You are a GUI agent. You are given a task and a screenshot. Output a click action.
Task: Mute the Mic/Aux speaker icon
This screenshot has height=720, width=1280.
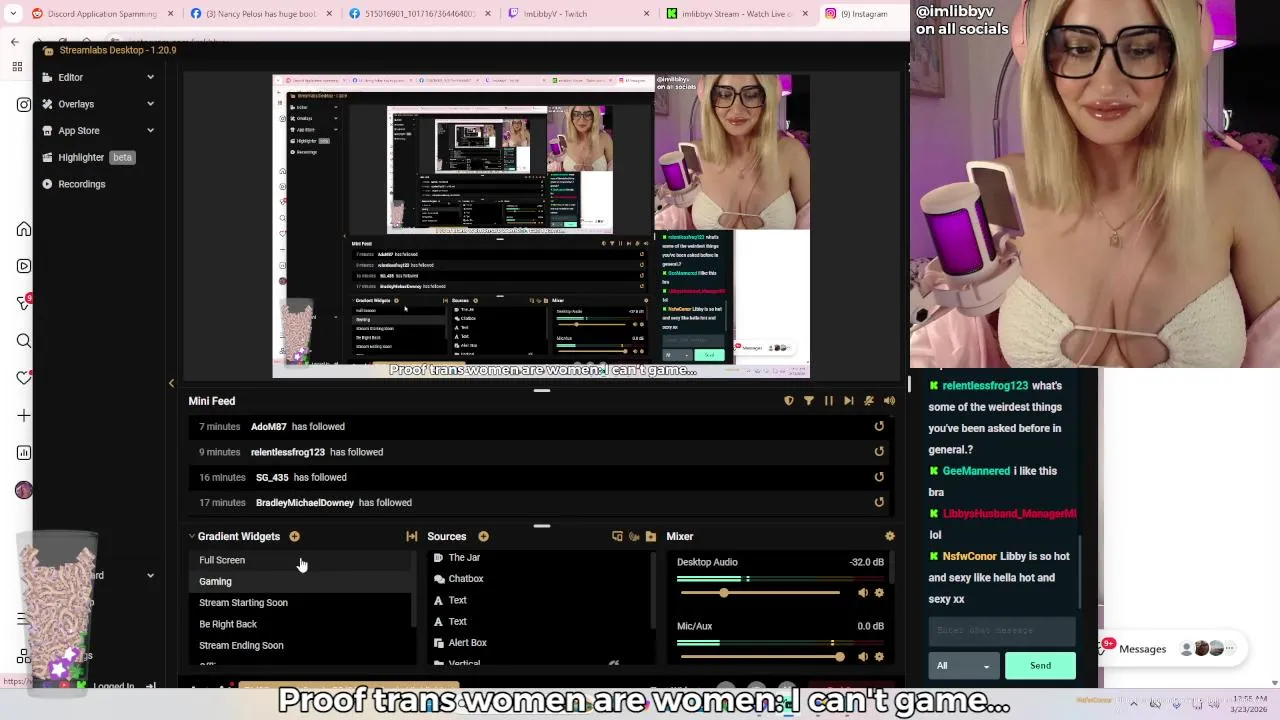click(x=862, y=657)
